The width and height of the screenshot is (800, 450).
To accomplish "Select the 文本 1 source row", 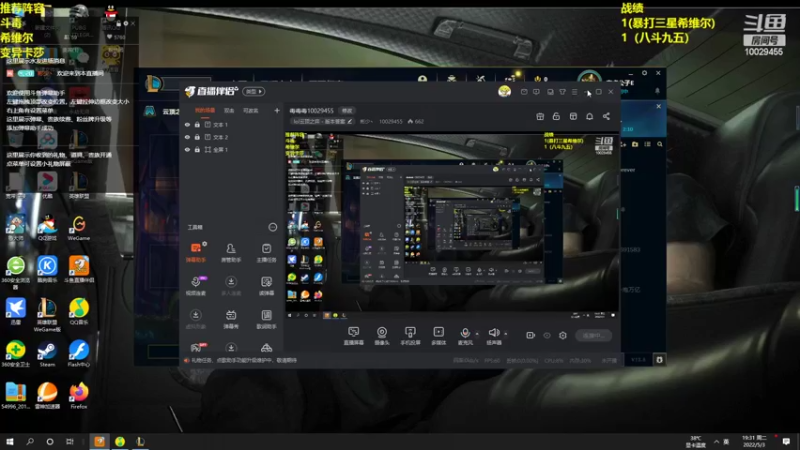I will 232,124.
